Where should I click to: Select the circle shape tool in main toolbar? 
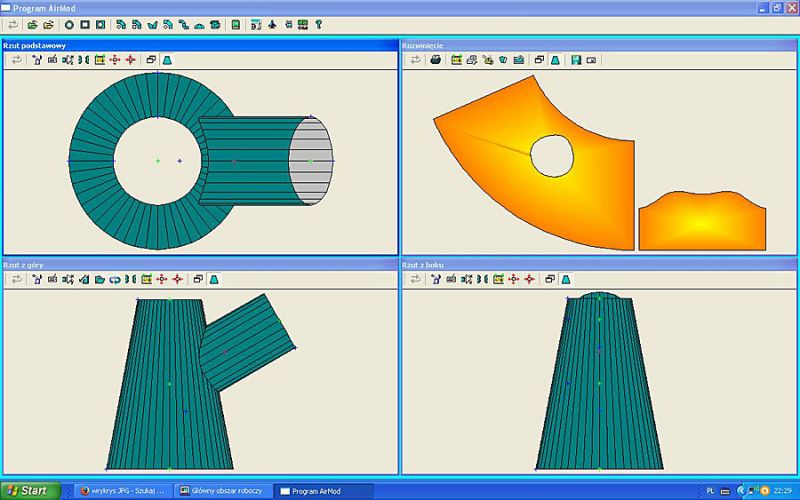coord(70,24)
